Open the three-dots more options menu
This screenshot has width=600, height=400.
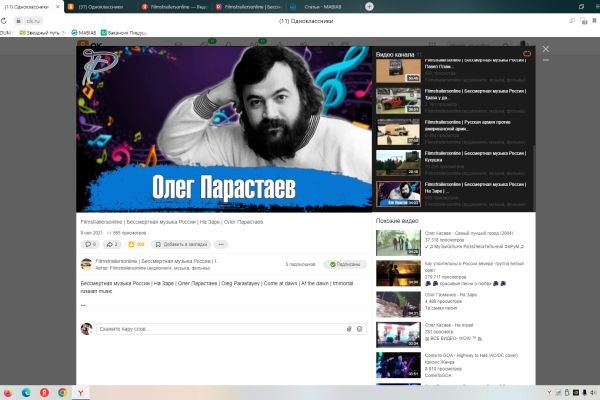(x=221, y=244)
